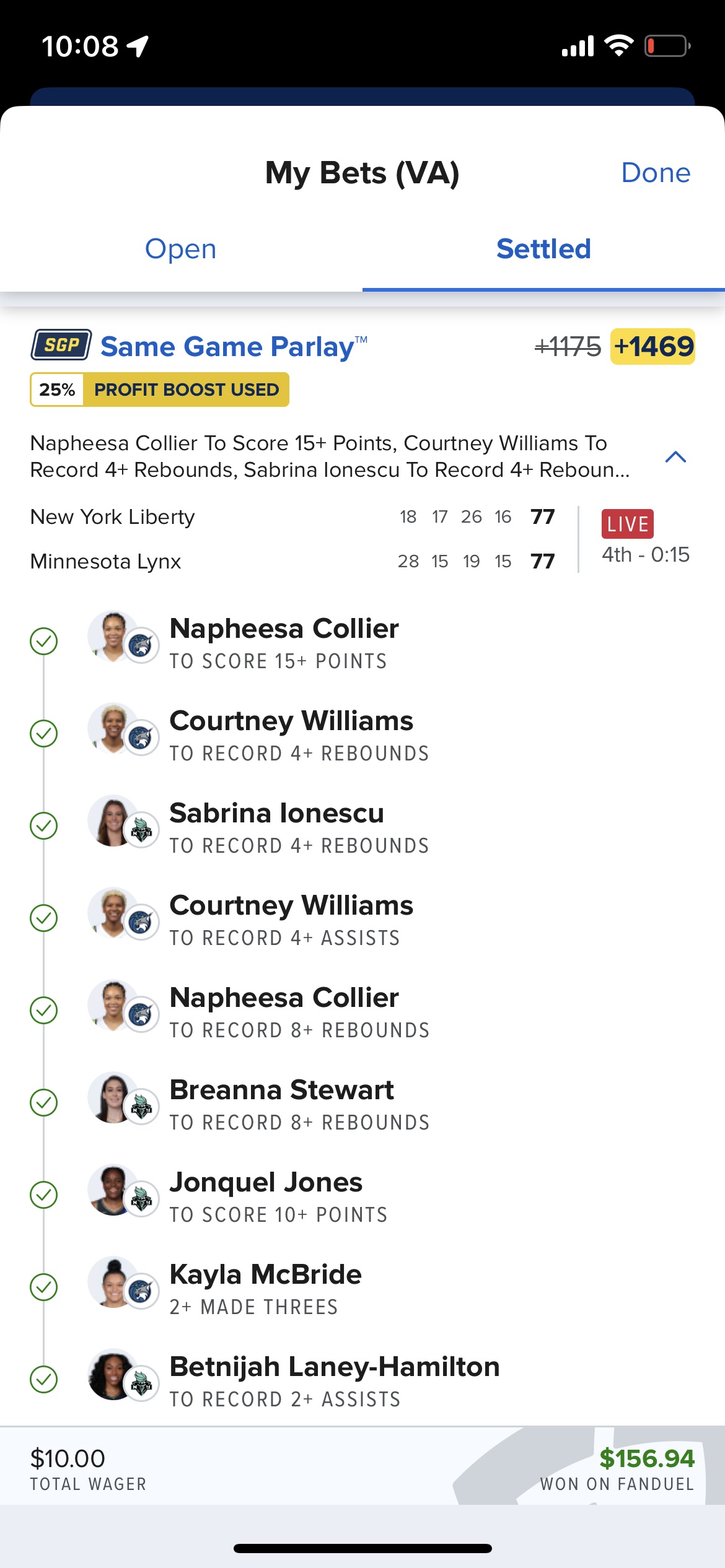Open the Same Game Parlay title link

pyautogui.click(x=234, y=346)
